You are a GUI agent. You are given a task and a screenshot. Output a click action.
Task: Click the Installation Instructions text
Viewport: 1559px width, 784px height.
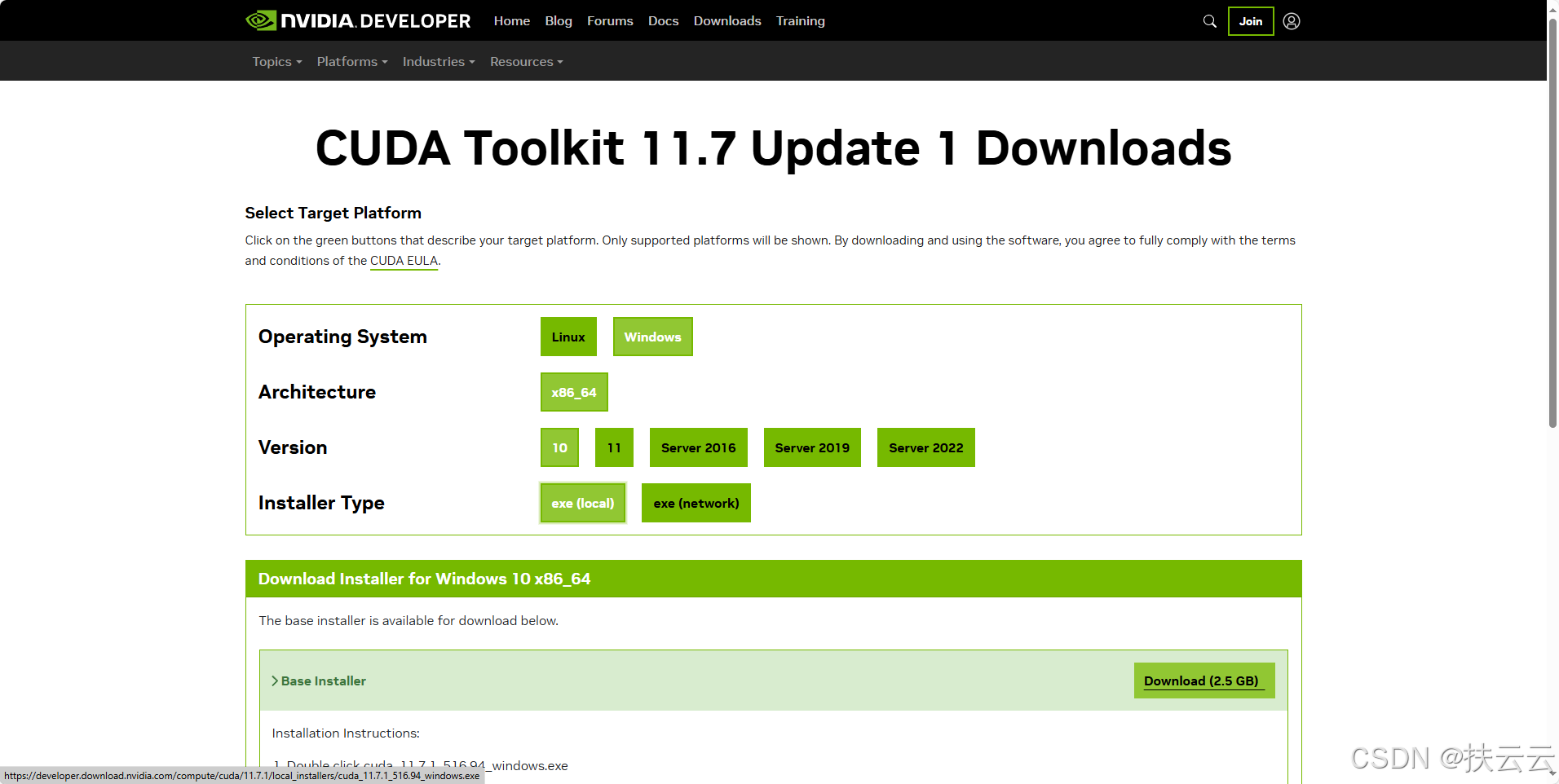(346, 733)
